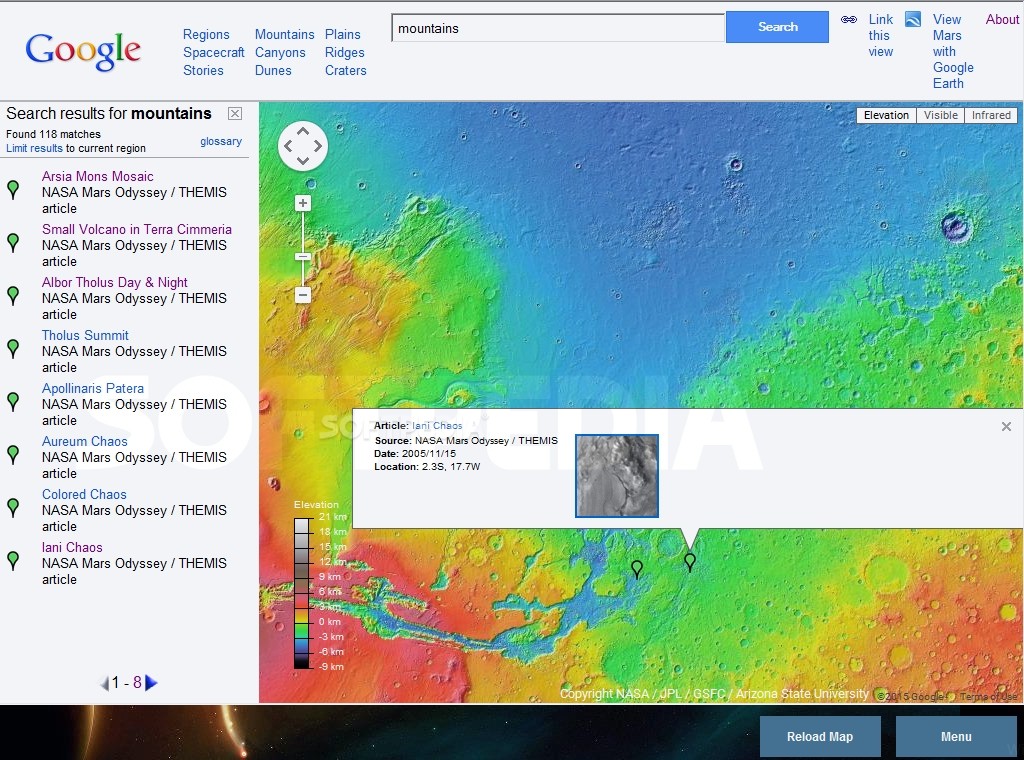Image resolution: width=1024 pixels, height=760 pixels.
Task: Click the map pin left of the balloon pointer
Action: 637,569
